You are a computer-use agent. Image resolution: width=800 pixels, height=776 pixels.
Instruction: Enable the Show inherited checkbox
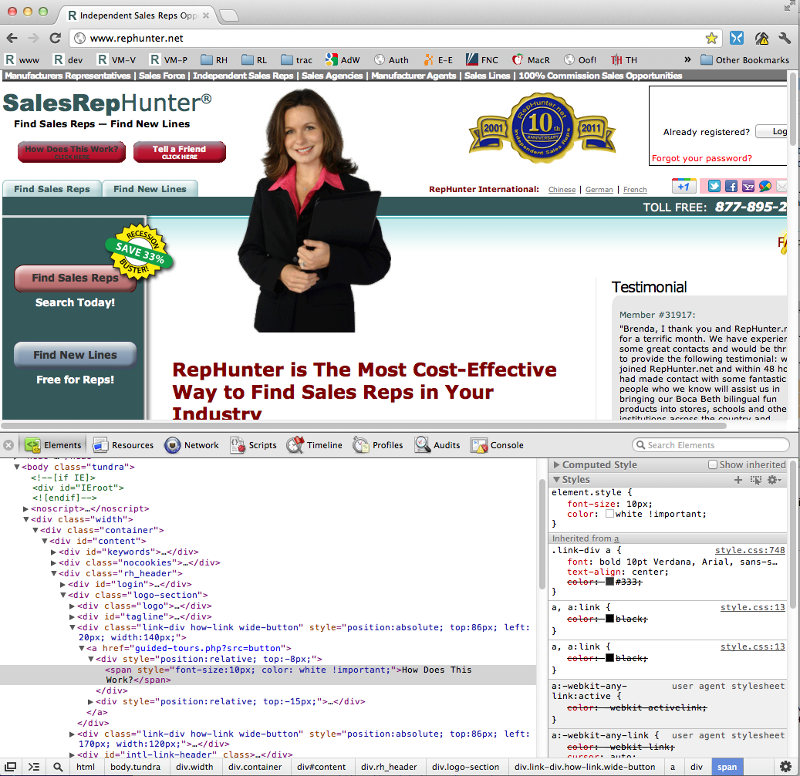713,464
